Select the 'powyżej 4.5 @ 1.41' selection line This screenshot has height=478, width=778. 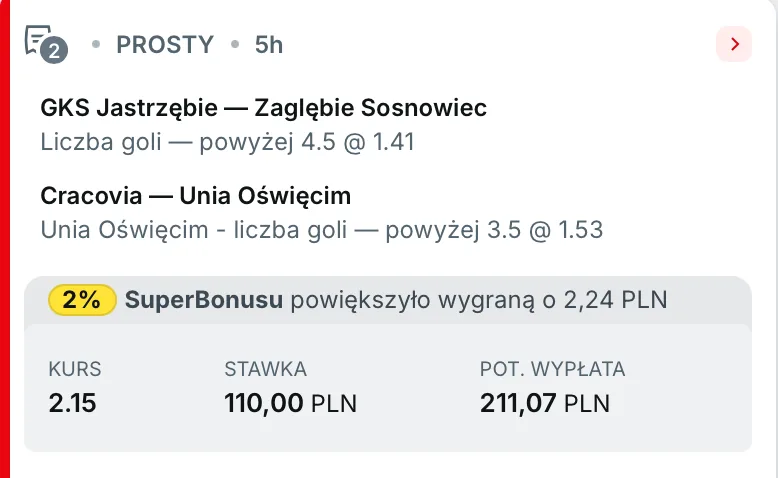pos(228,142)
